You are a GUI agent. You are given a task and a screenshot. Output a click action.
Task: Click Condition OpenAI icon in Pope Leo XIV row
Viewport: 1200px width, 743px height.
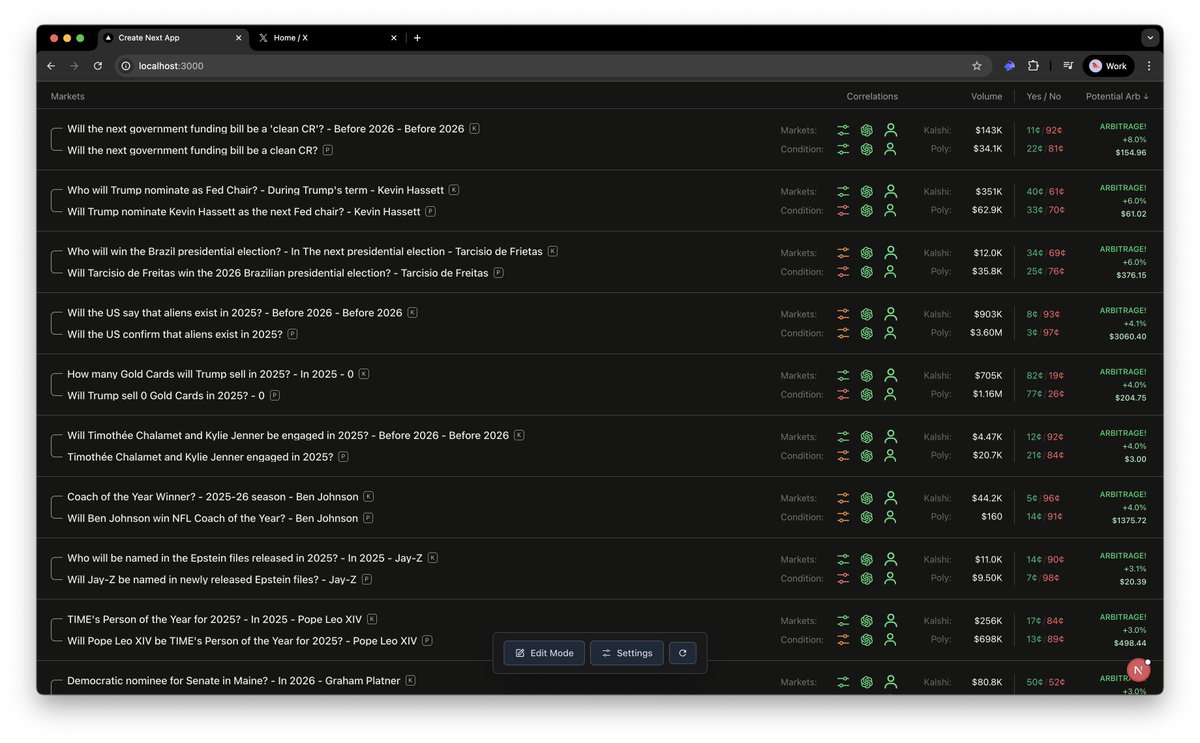(867, 640)
